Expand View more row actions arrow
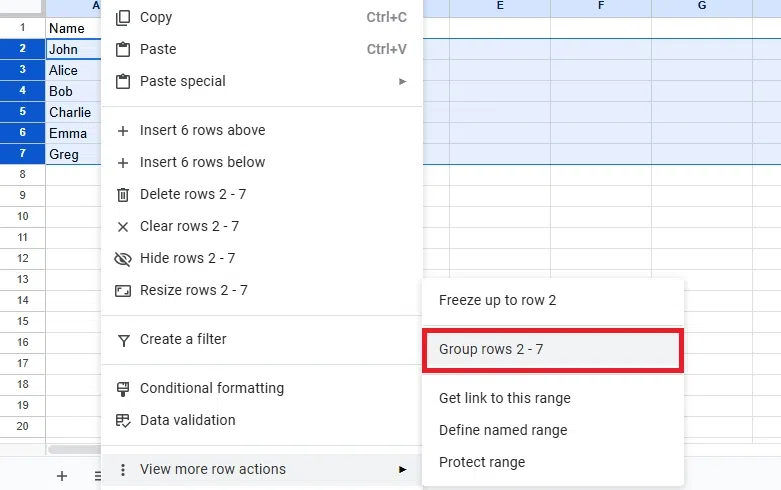781x490 pixels. pyautogui.click(x=403, y=469)
